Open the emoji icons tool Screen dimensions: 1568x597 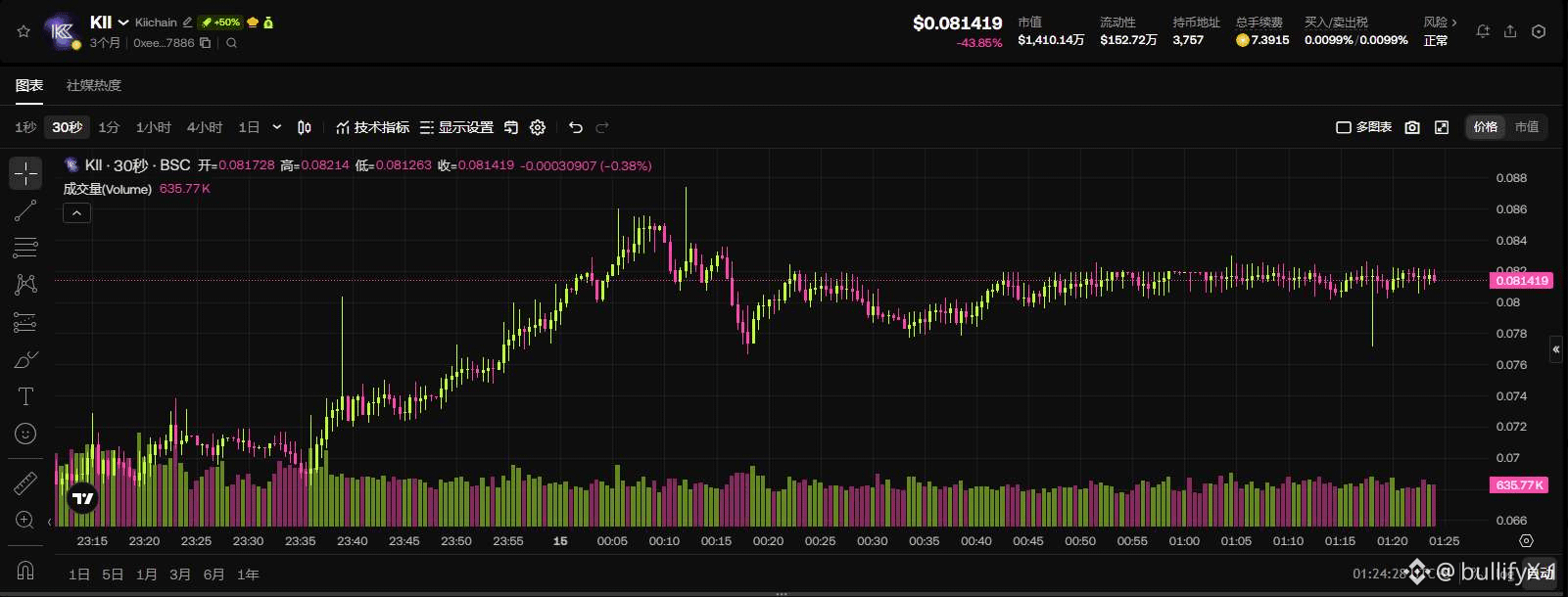25,434
